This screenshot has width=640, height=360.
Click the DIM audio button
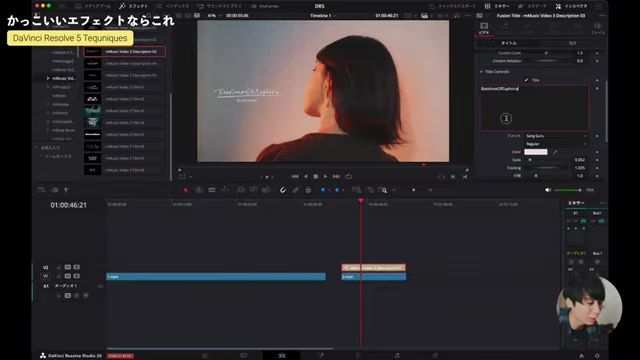click(590, 190)
